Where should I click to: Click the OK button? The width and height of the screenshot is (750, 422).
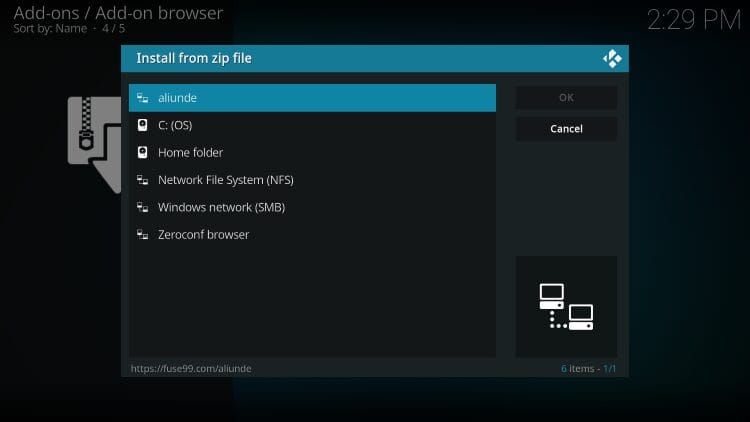[x=566, y=98]
